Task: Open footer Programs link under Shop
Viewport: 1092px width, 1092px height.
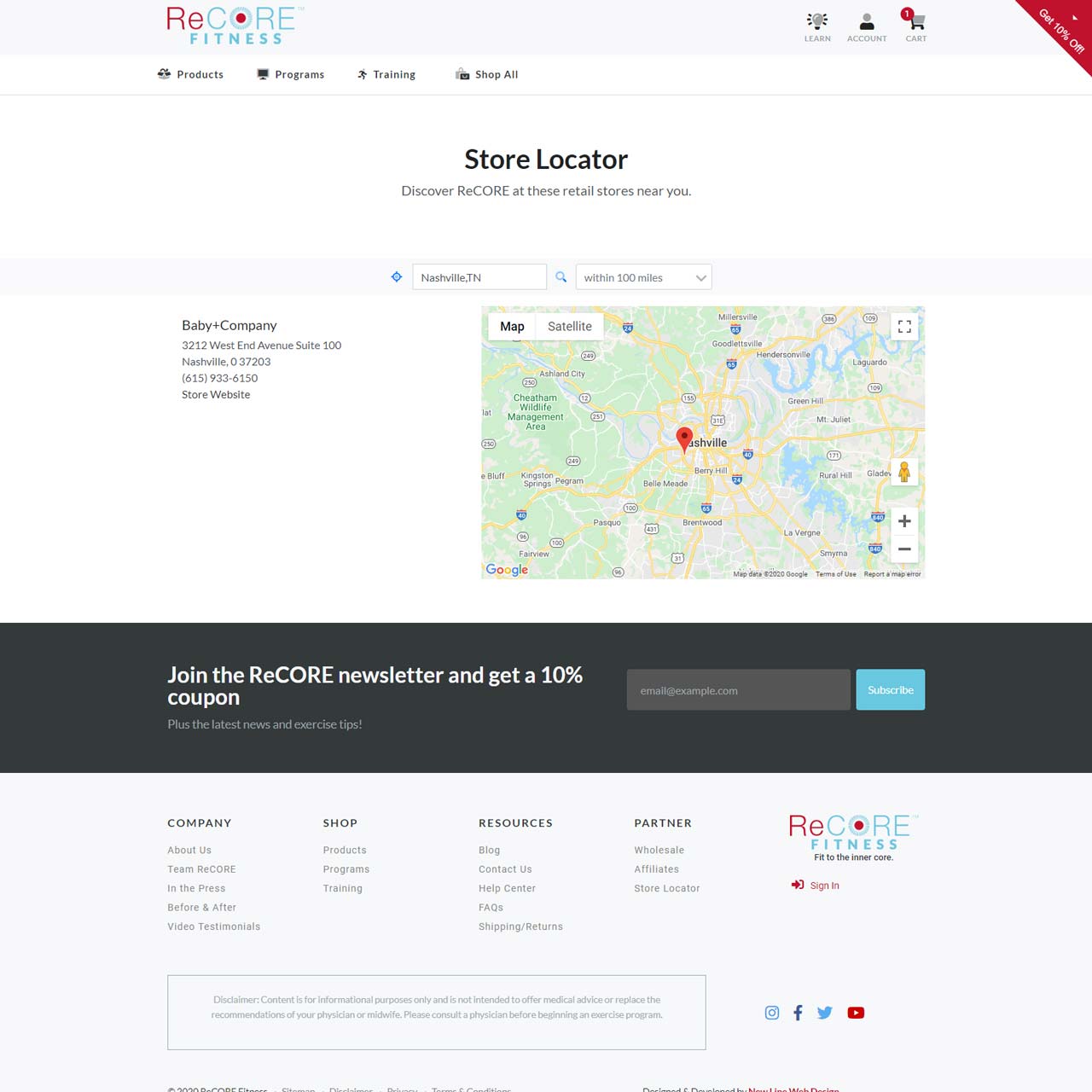Action: 346,869
